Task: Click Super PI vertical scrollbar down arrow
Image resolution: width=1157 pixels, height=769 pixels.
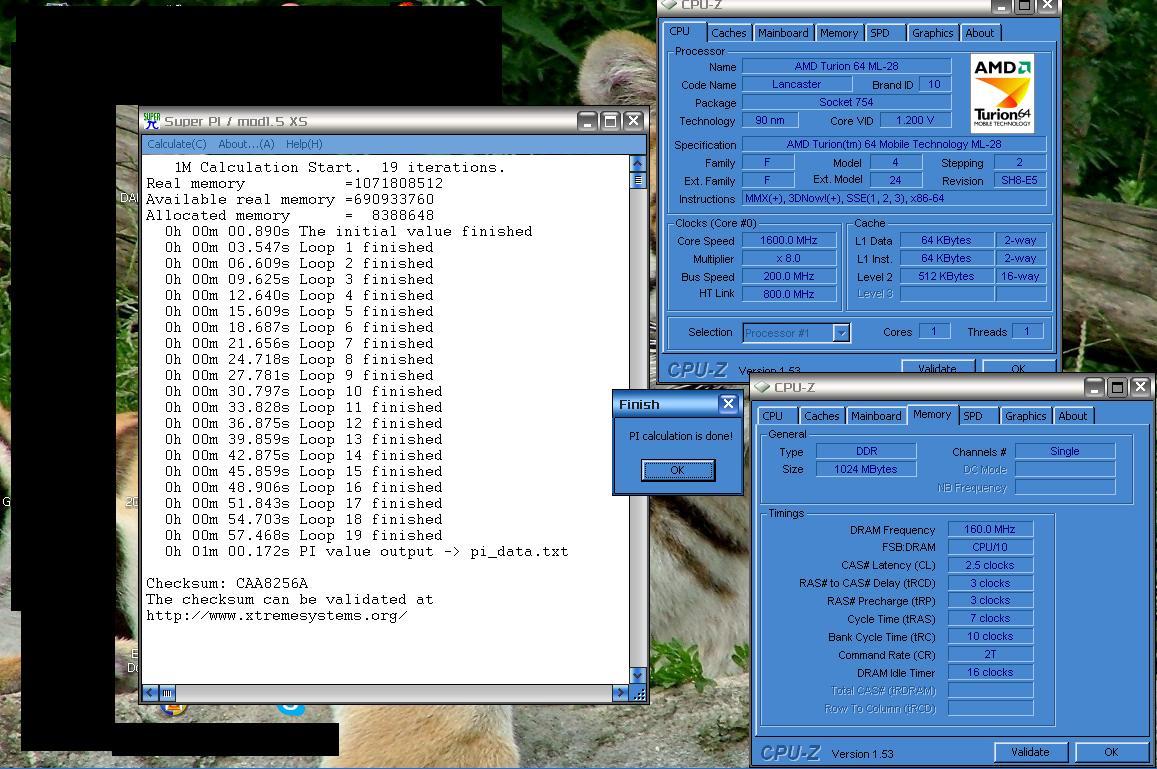Action: (x=638, y=675)
